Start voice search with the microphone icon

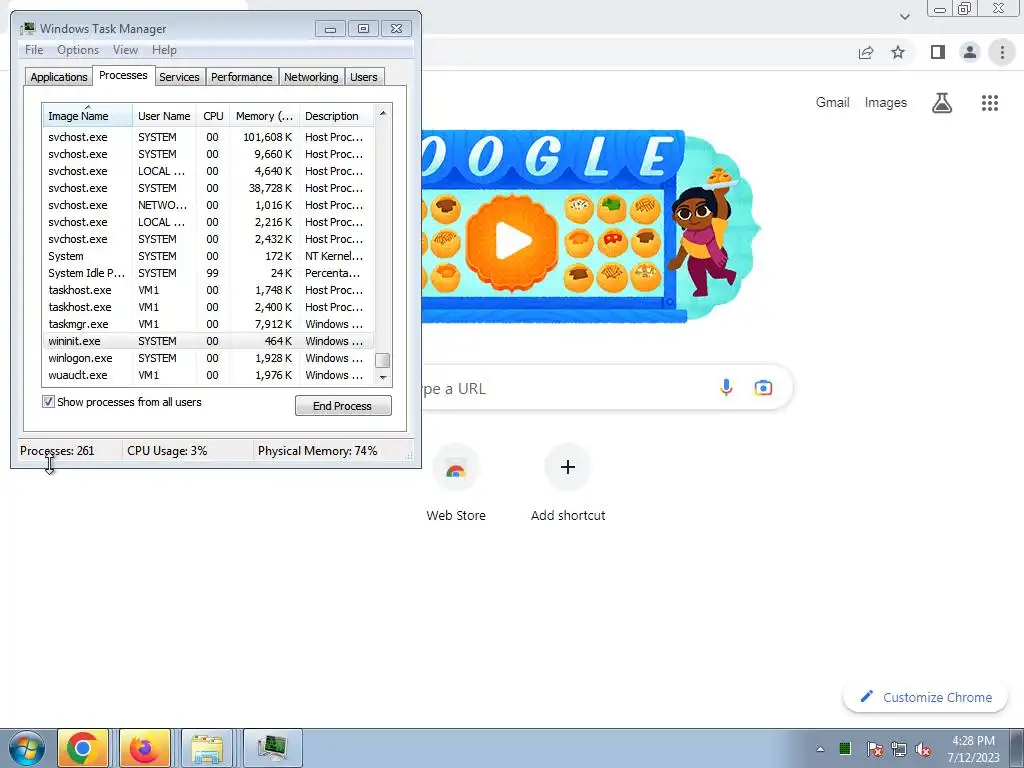(726, 387)
